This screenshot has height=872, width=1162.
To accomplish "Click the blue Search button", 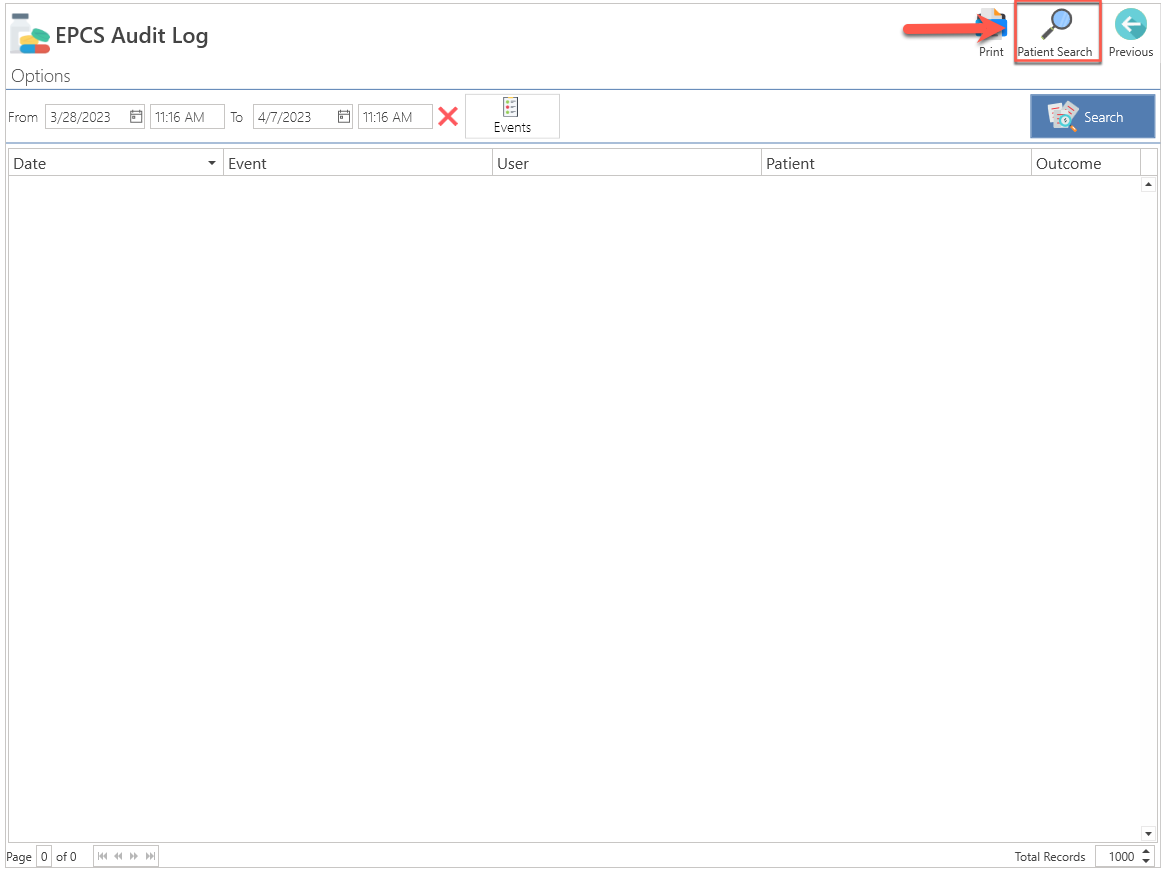I will point(1092,116).
